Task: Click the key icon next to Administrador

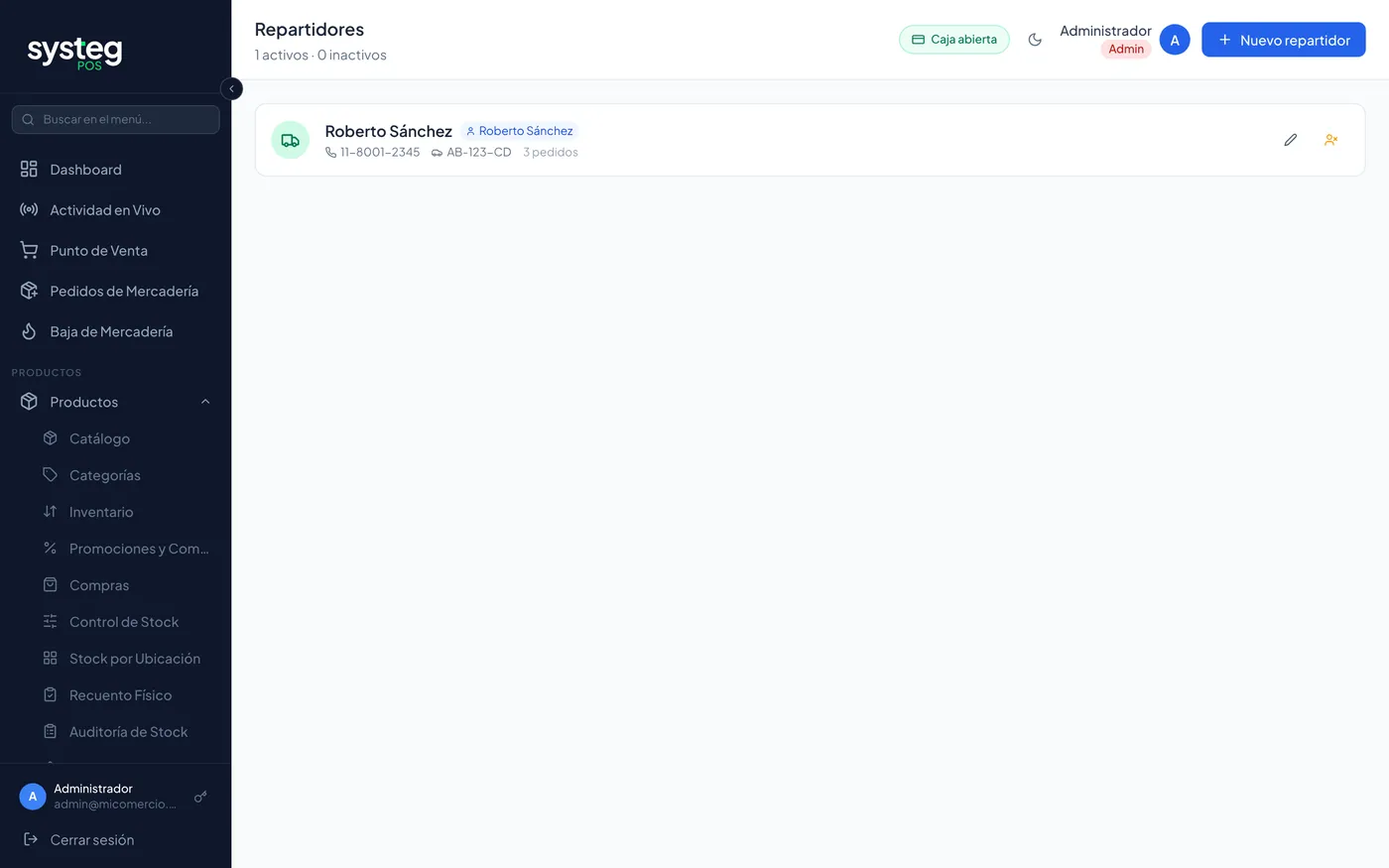Action: coord(200,797)
